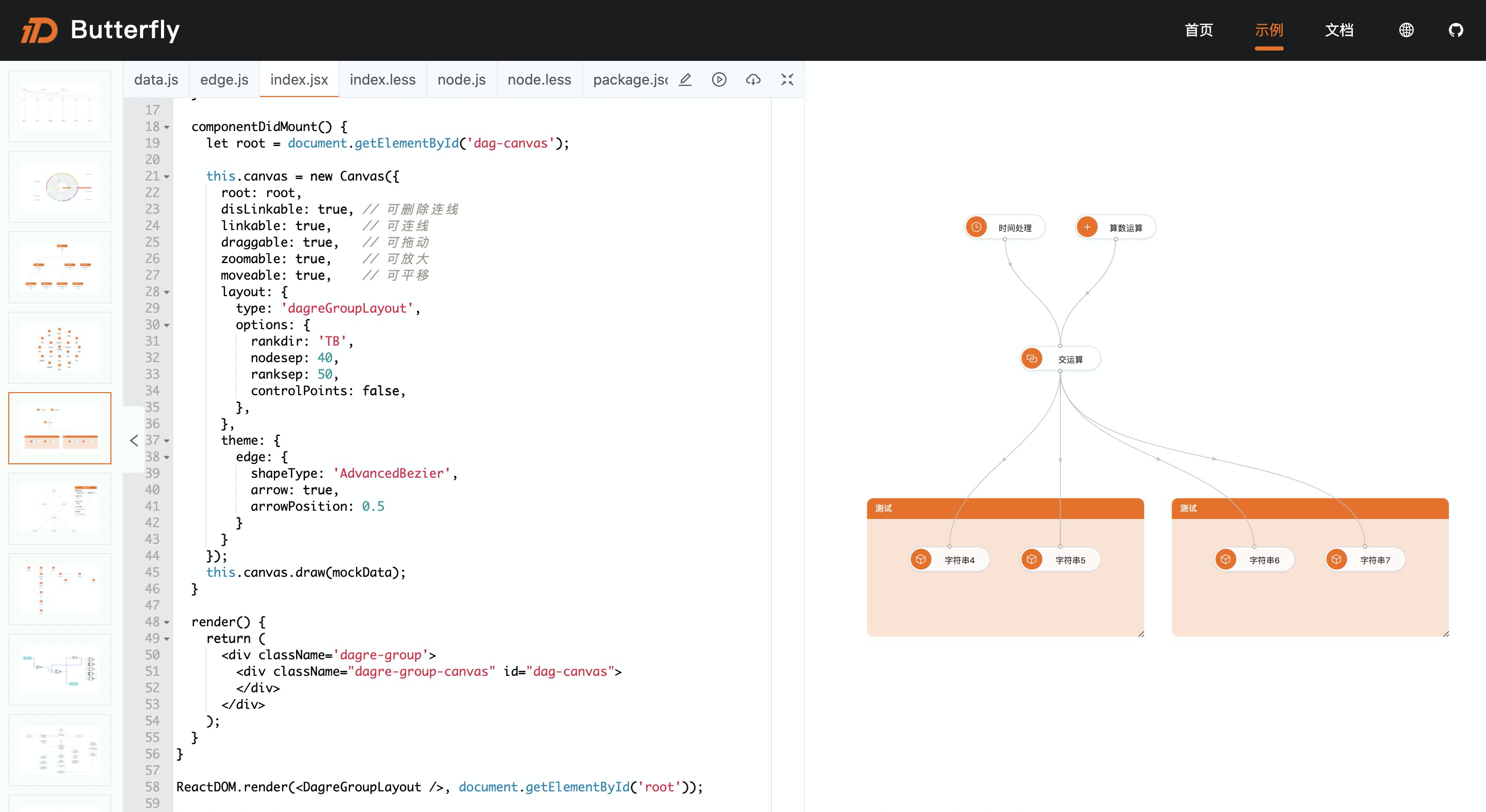Fold the options block at line 30
This screenshot has width=1486, height=812.
[167, 325]
